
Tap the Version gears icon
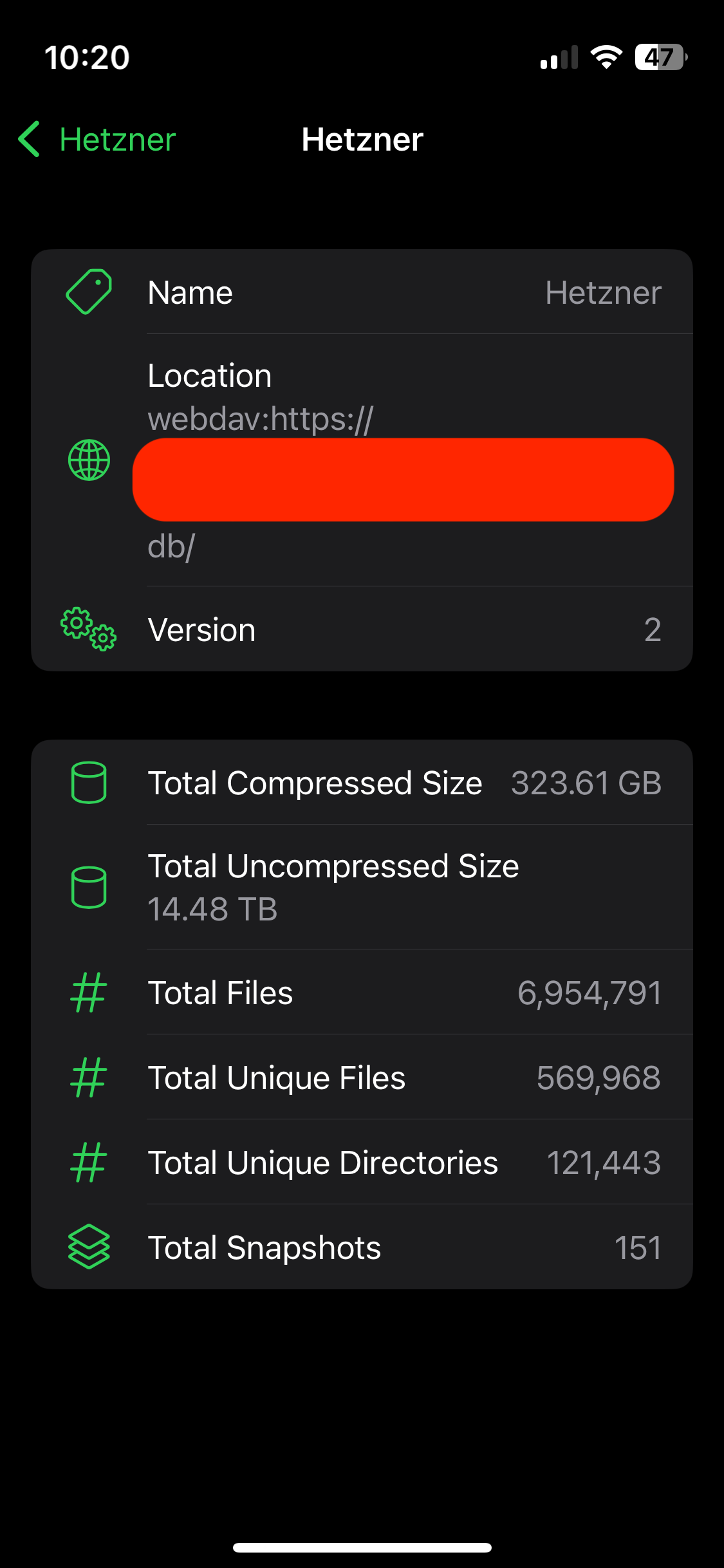[89, 629]
